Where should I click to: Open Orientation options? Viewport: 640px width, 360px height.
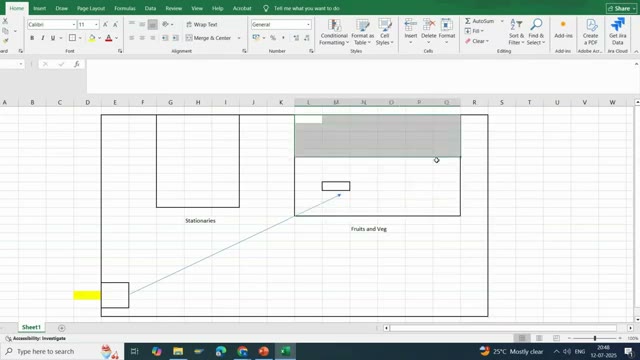click(167, 24)
